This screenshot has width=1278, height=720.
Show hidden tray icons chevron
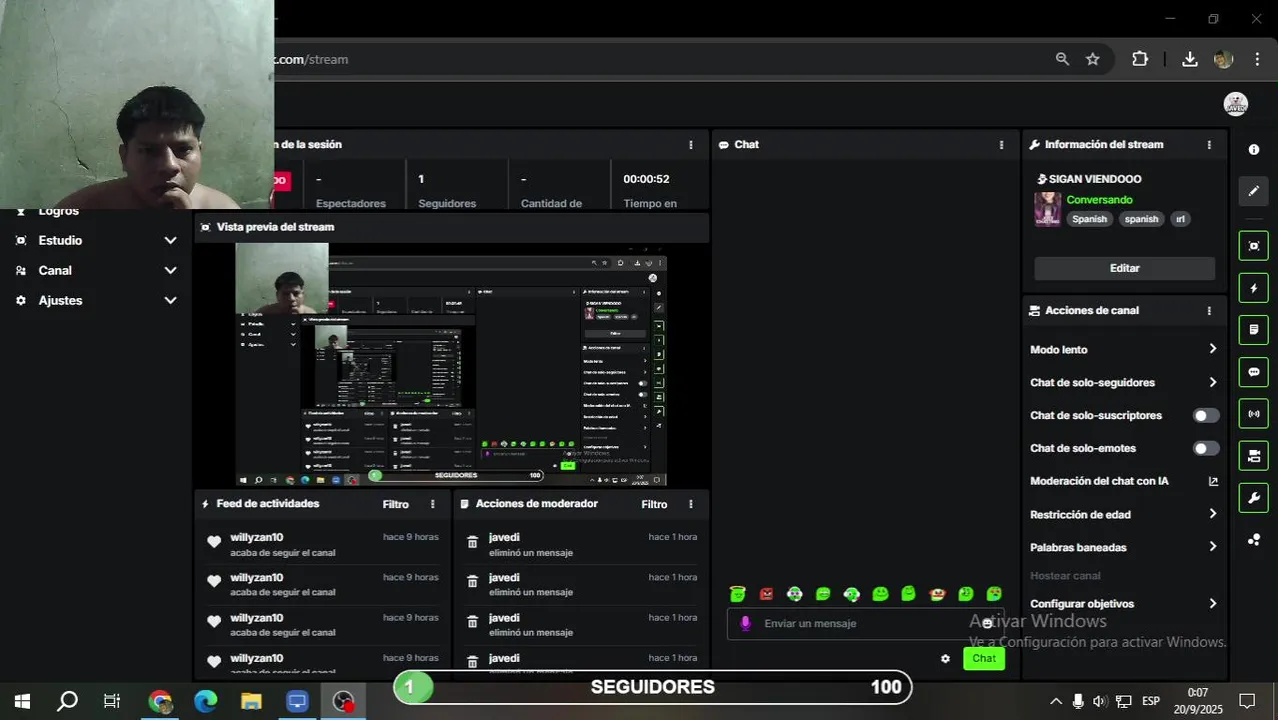pos(1055,701)
